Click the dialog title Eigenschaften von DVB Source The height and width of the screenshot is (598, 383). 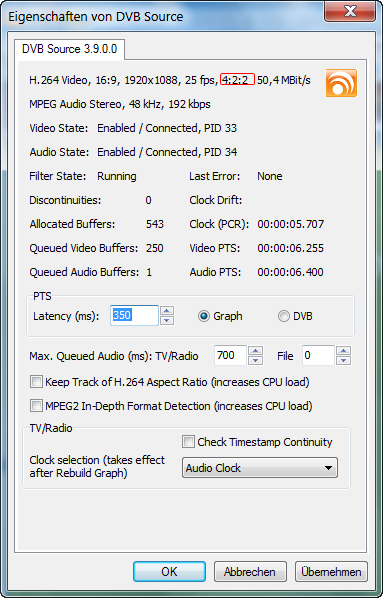click(95, 16)
